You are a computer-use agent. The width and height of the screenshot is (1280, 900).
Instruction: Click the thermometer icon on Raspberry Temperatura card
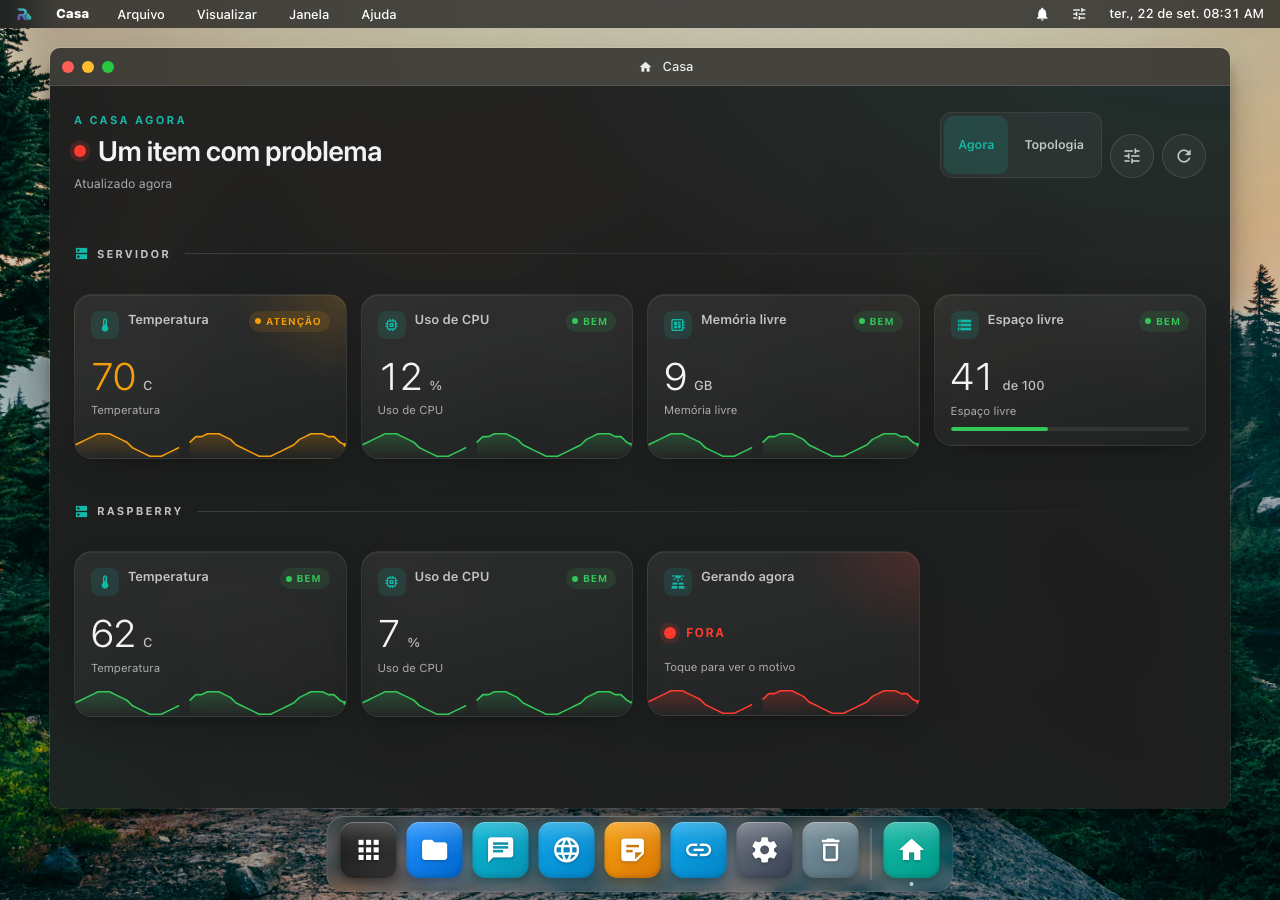[105, 582]
